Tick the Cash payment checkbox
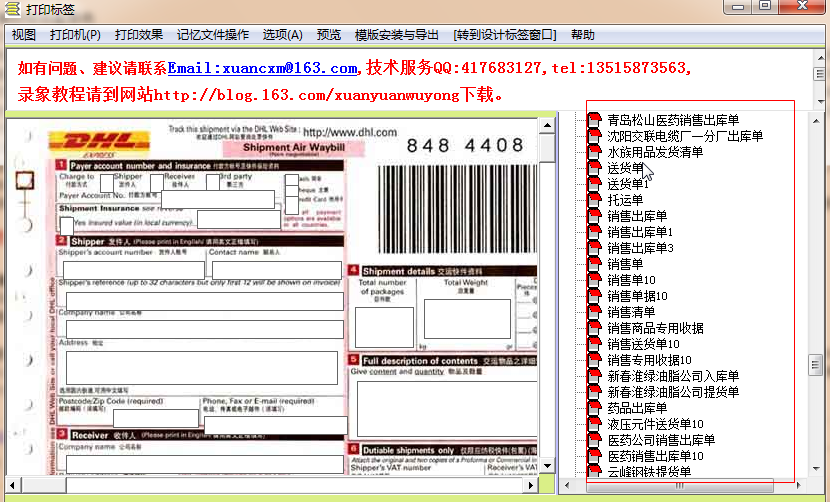830x502 pixels. (x=292, y=180)
